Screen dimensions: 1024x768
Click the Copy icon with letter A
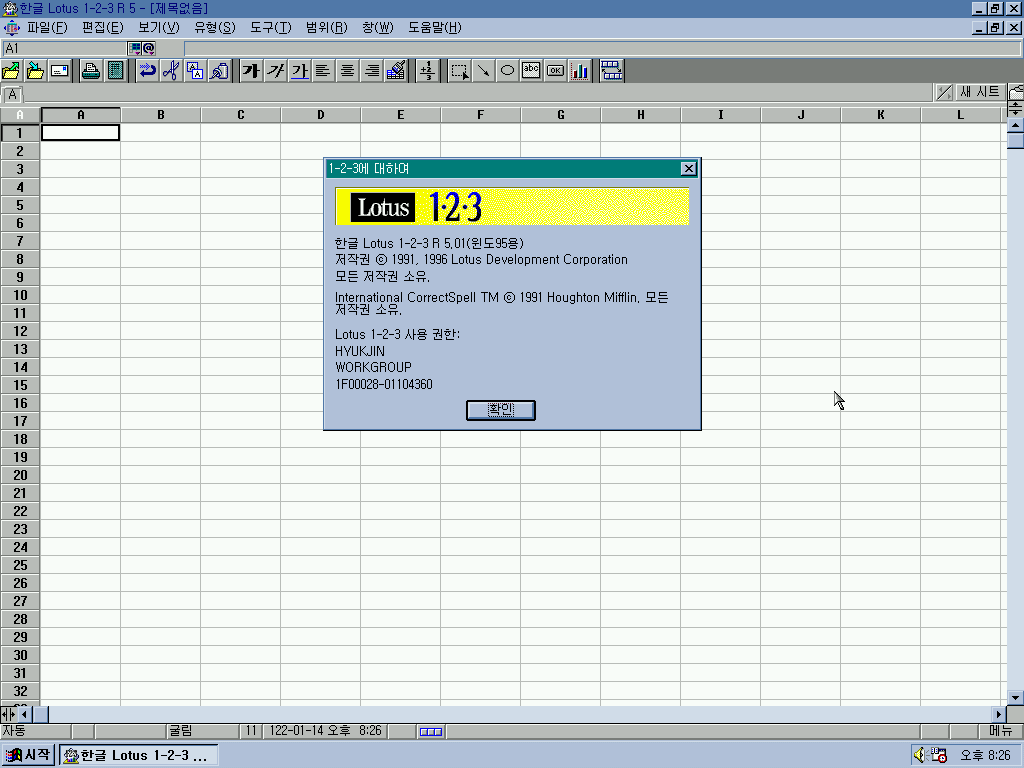click(x=195, y=71)
